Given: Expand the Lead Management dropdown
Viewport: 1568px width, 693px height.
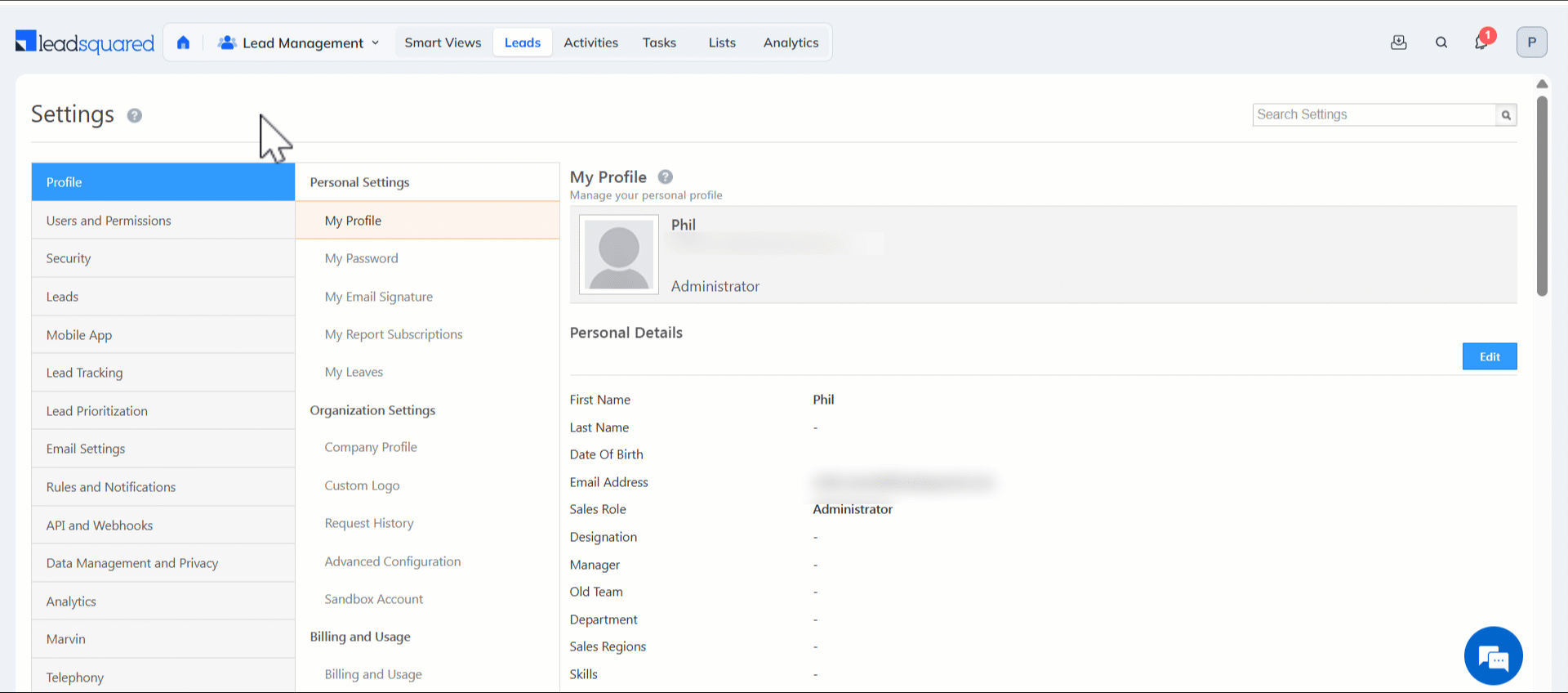Looking at the screenshot, I should pyautogui.click(x=299, y=42).
